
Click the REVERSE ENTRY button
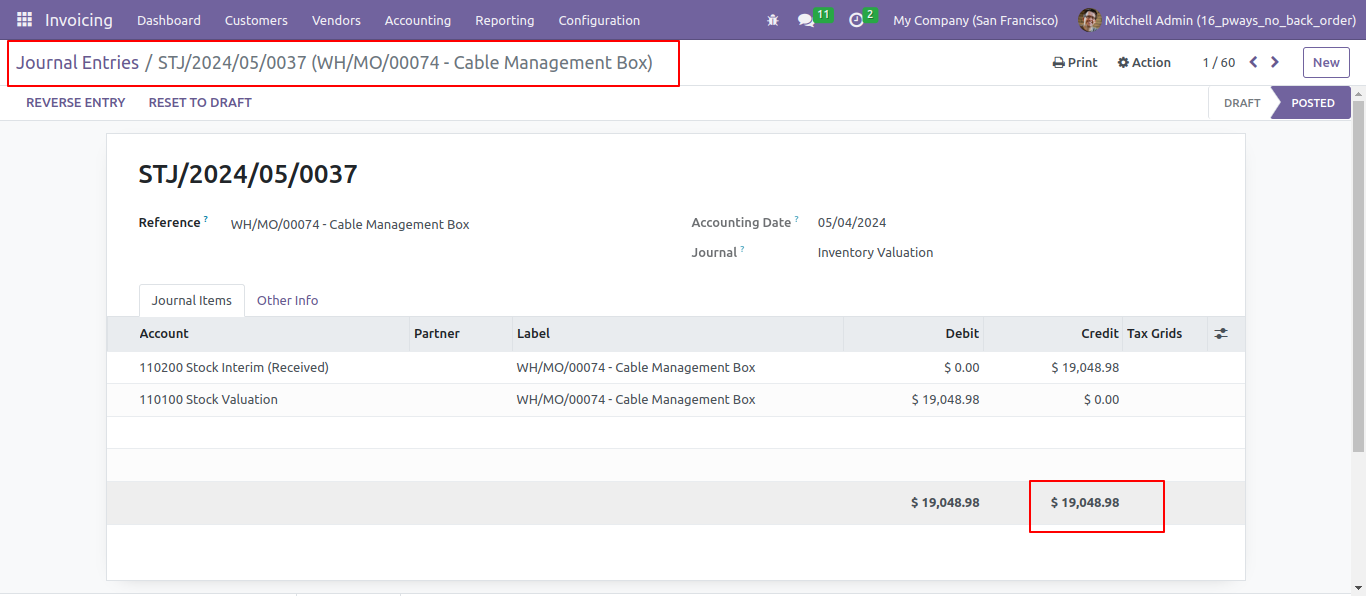(76, 103)
